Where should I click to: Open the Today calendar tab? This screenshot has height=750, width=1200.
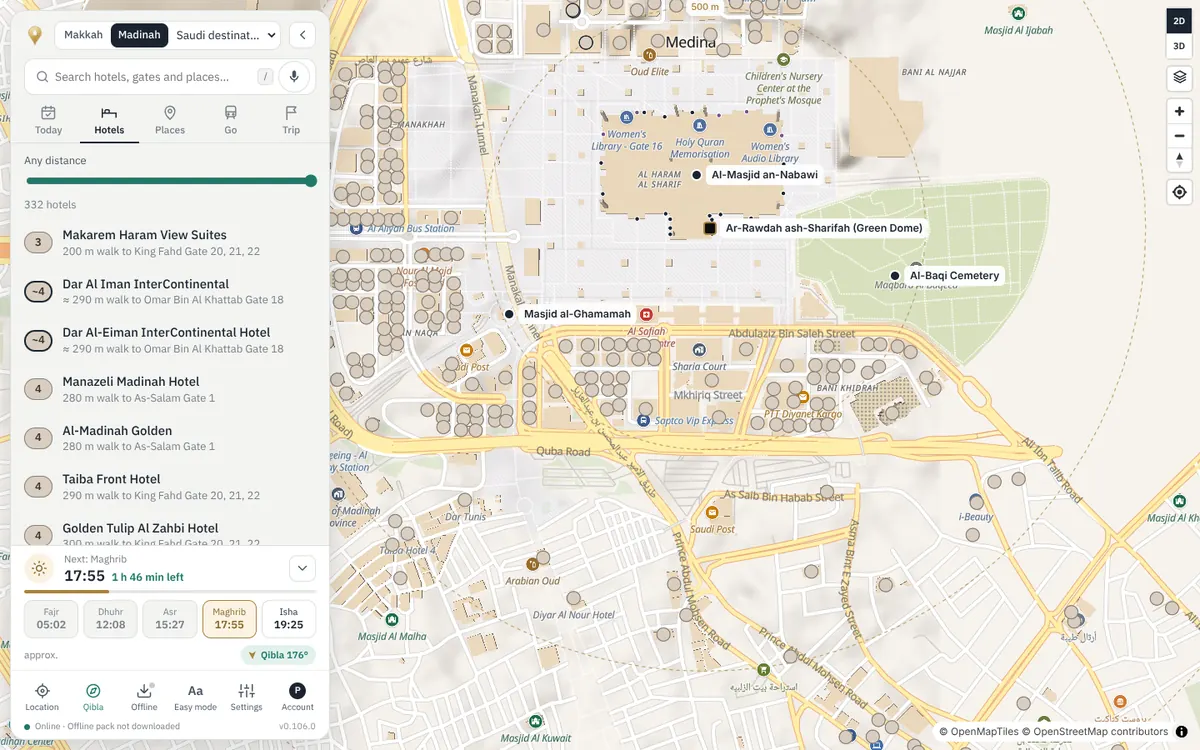pos(48,120)
